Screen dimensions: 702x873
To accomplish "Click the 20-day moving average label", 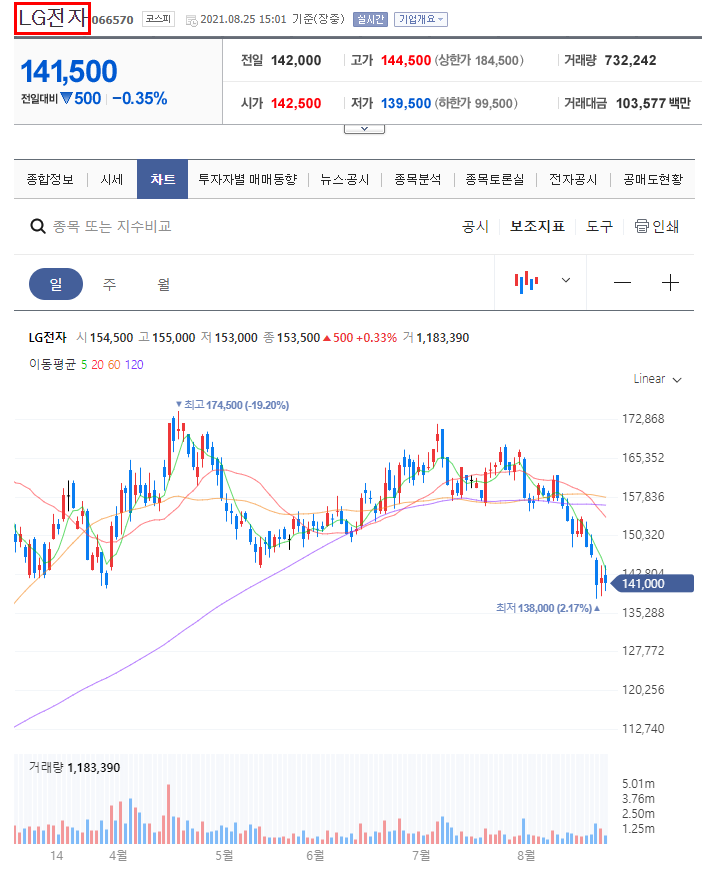I will 97,365.
